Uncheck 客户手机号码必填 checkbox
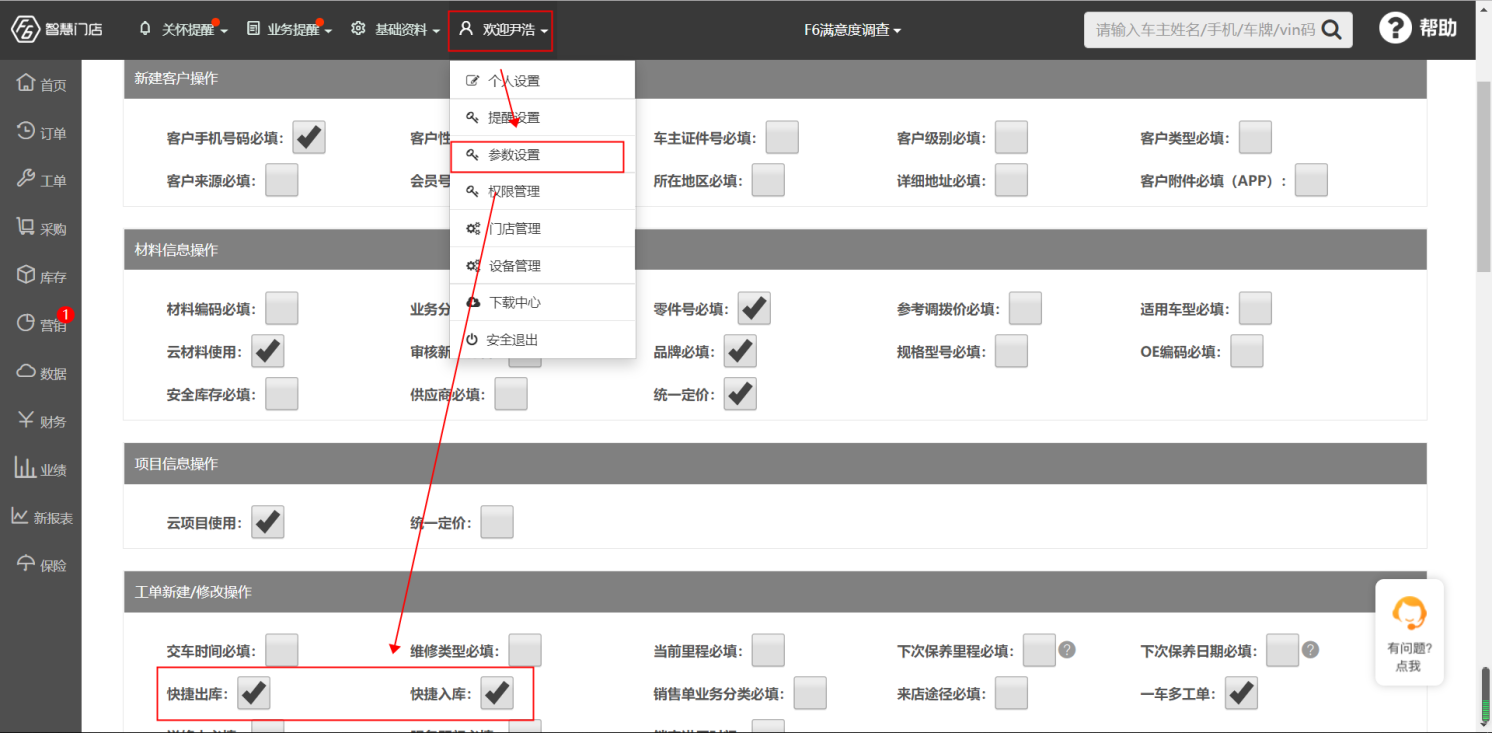 point(309,137)
